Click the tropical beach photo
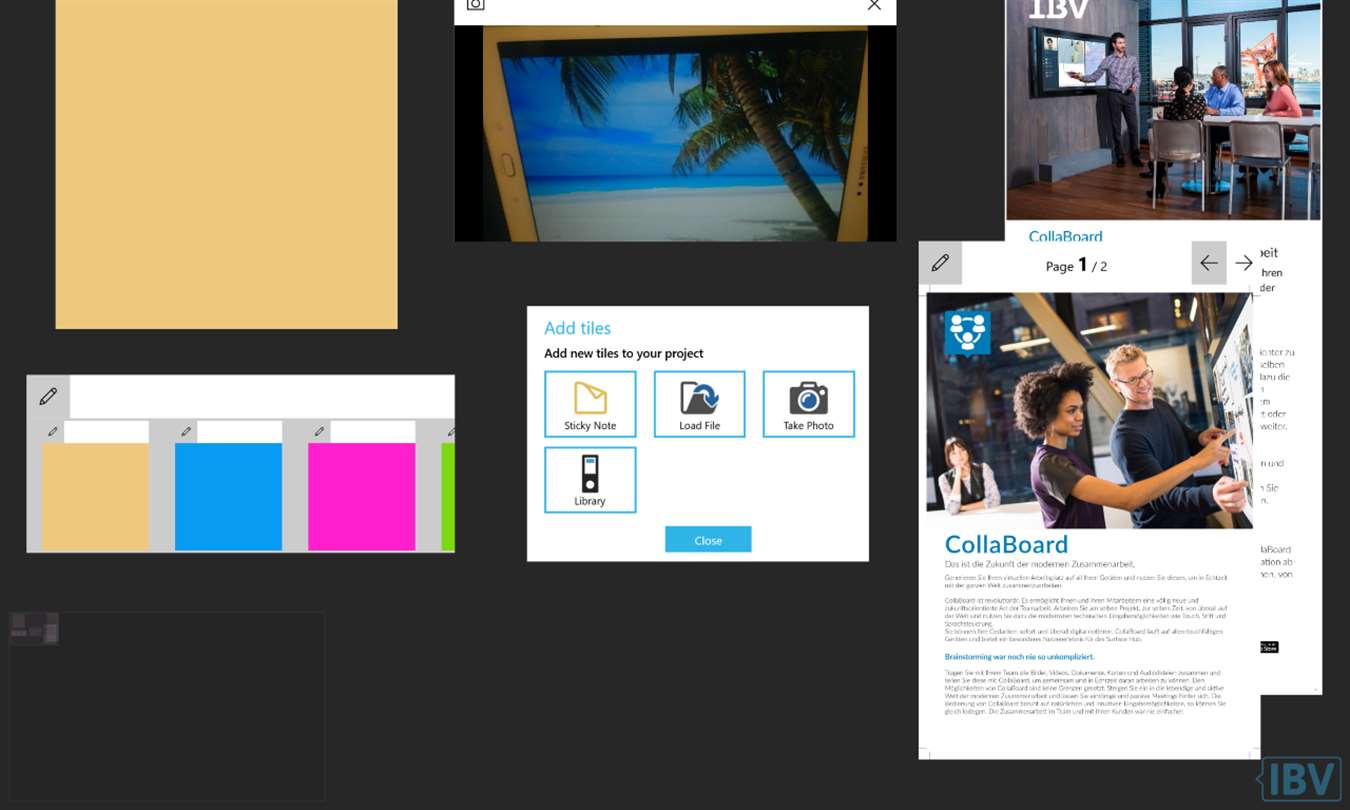The height and width of the screenshot is (810, 1350). click(x=675, y=133)
